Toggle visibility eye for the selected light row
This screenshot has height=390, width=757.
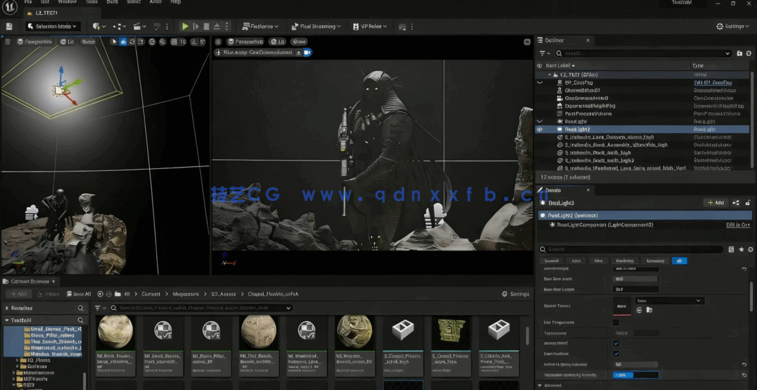pyautogui.click(x=540, y=129)
